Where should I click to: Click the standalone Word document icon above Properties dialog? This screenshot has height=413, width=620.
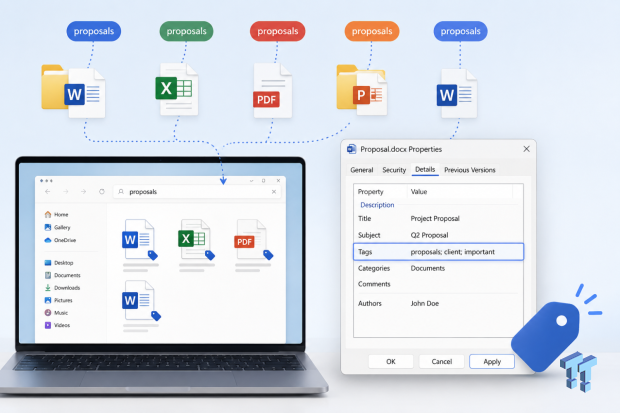pos(457,93)
